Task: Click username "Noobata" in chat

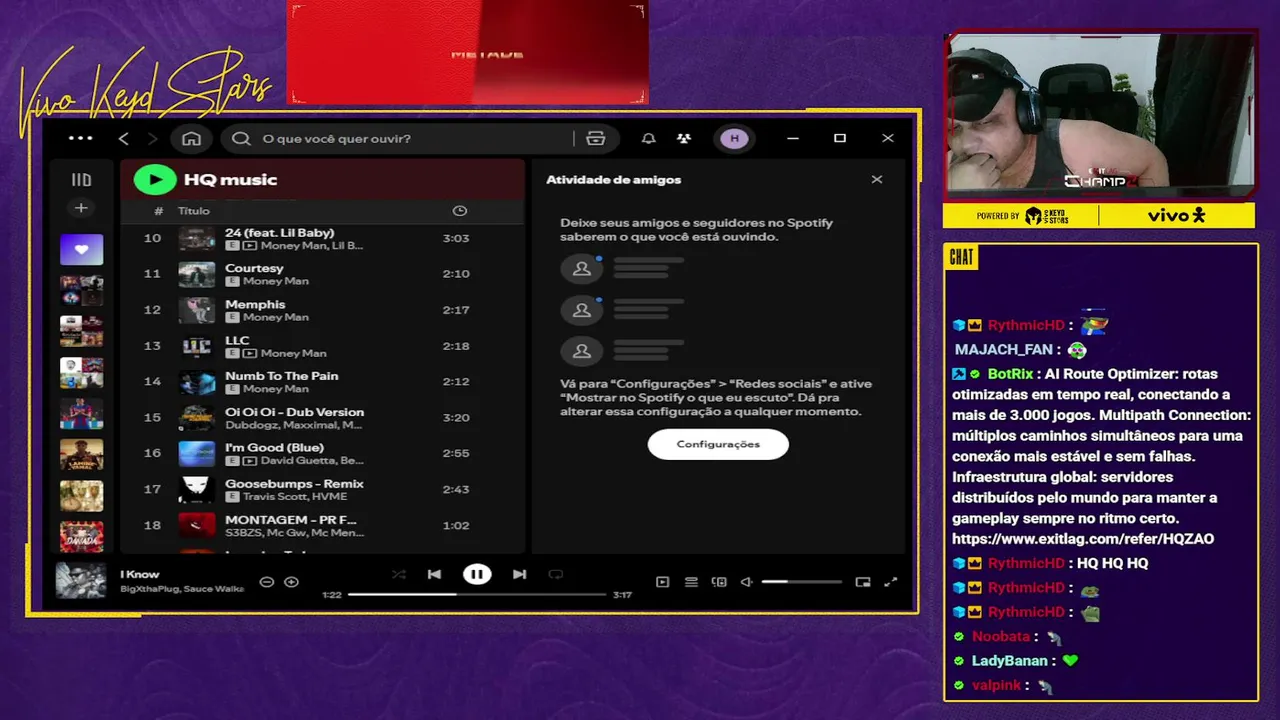Action: 1001,636
